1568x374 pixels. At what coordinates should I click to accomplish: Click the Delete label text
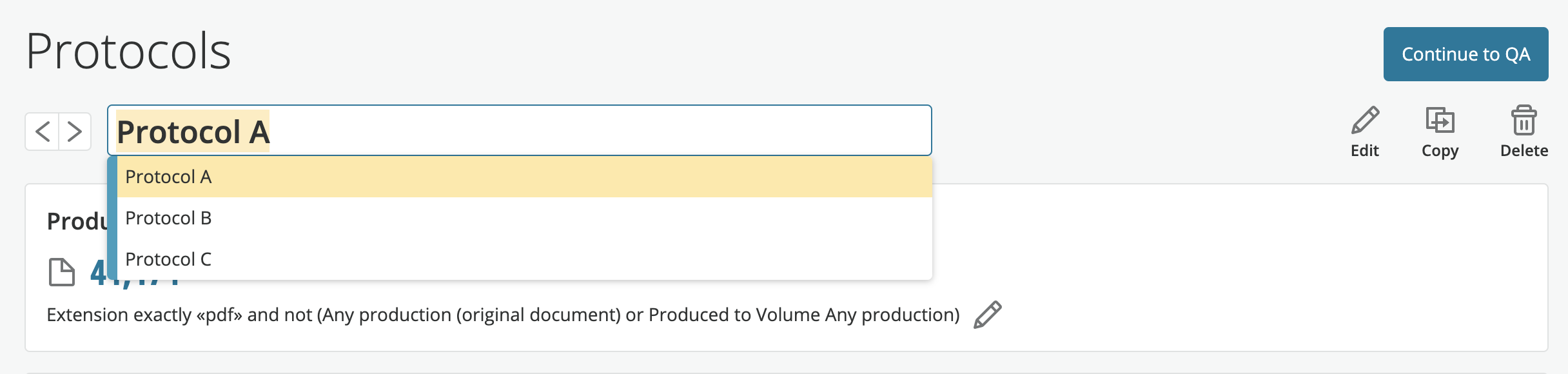(x=1524, y=151)
